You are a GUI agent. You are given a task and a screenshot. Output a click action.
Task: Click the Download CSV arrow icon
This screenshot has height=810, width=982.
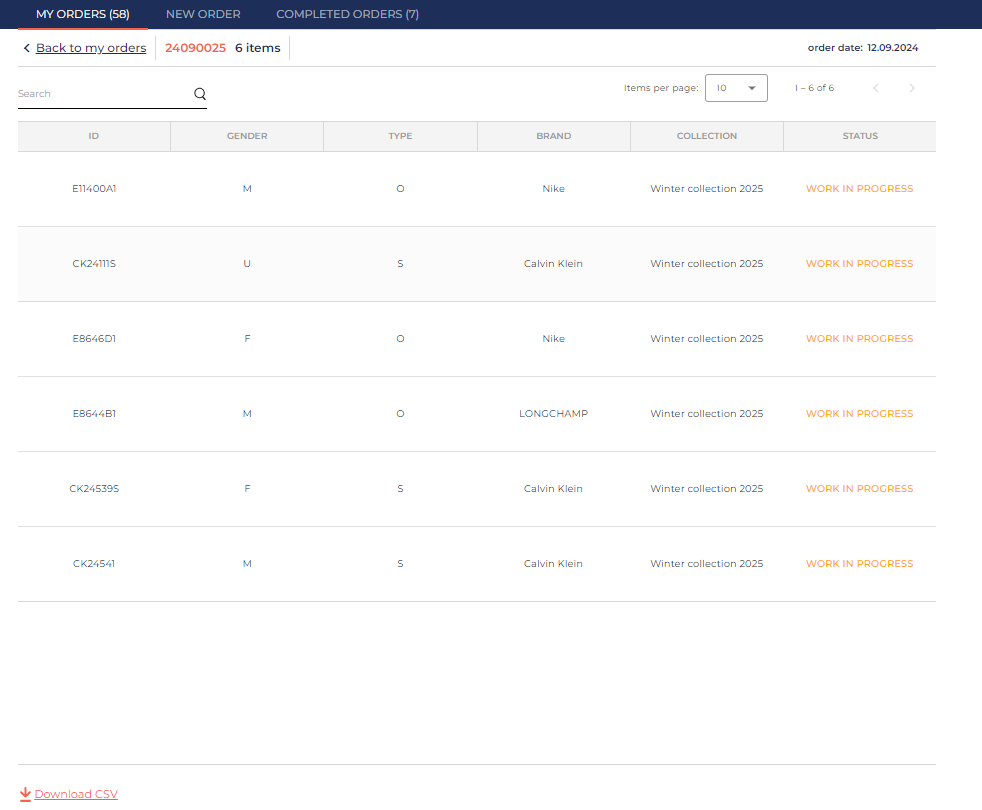[x=25, y=794]
